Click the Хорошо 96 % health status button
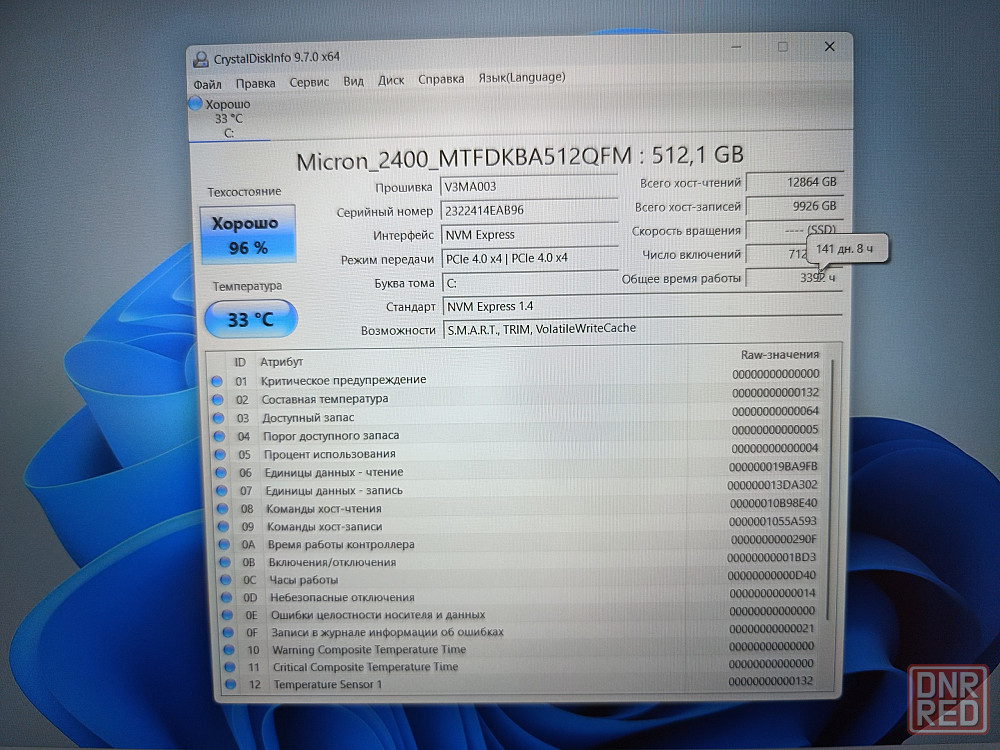 pos(247,234)
